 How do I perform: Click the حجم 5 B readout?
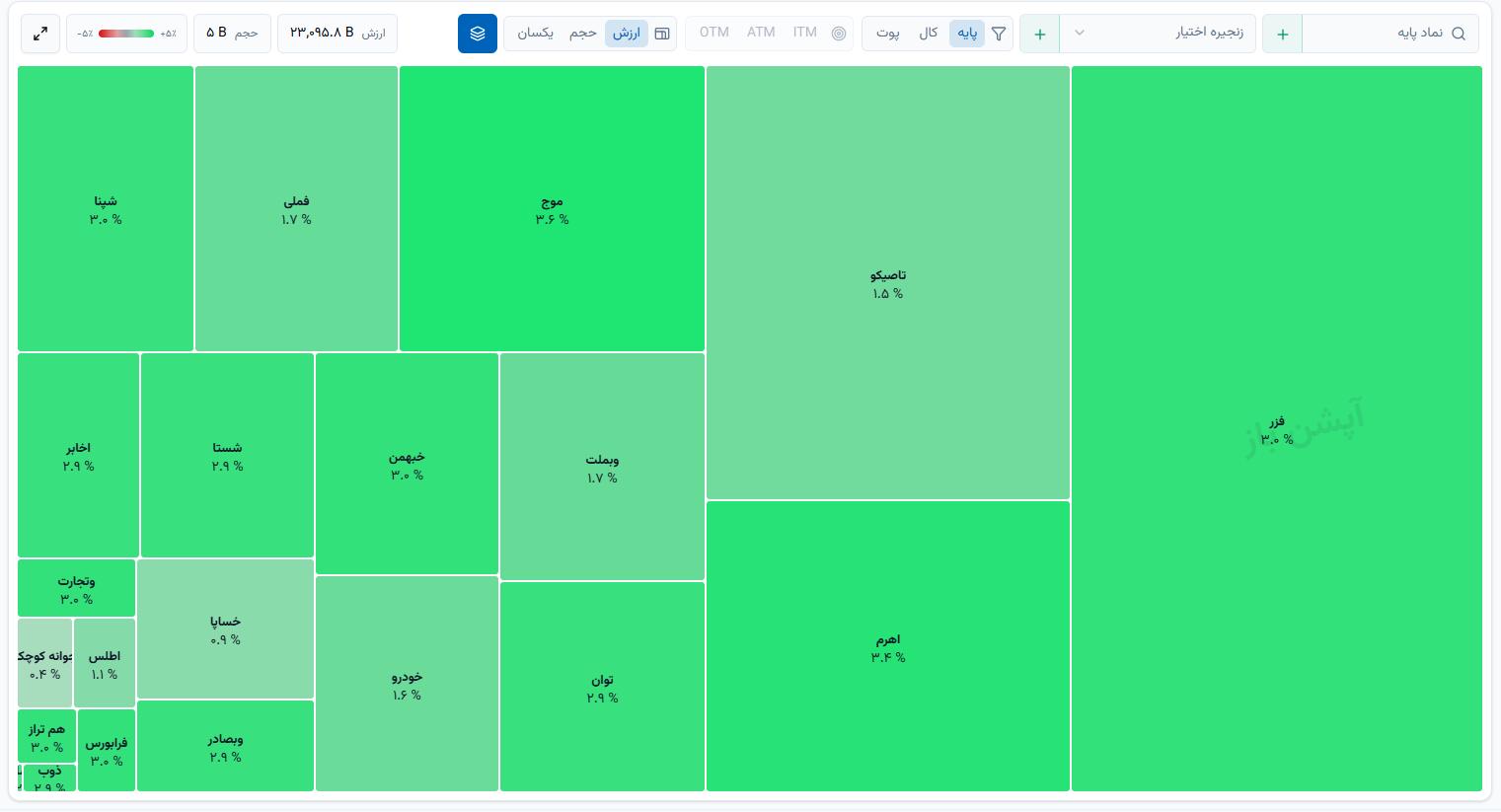(232, 34)
